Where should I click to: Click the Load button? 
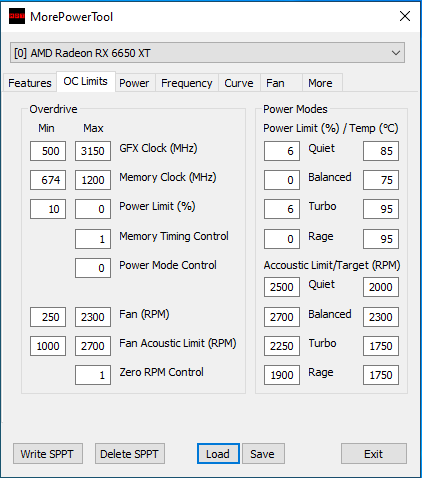pyautogui.click(x=218, y=454)
